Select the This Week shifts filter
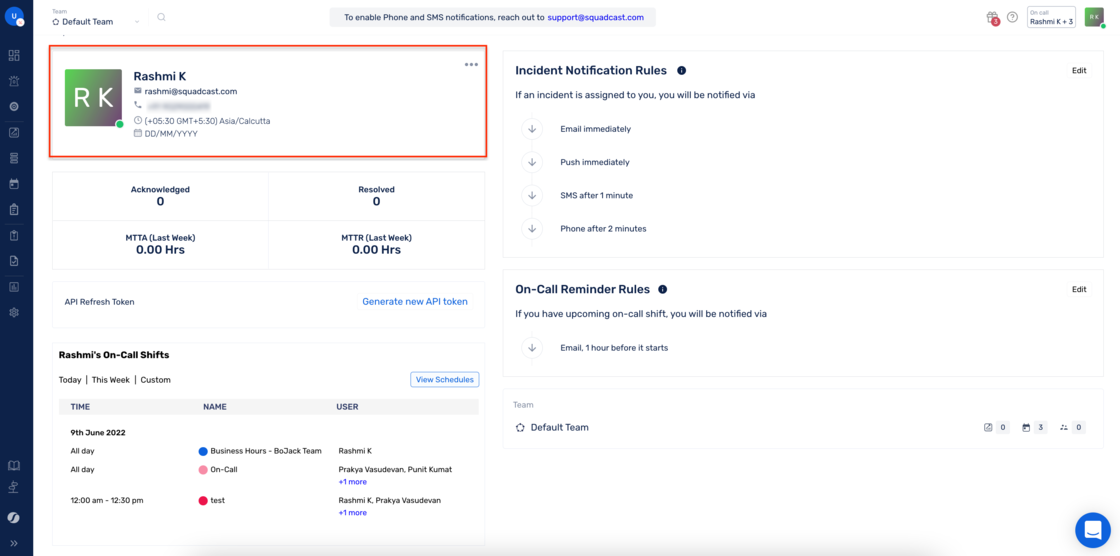This screenshot has width=1120, height=556. [111, 380]
